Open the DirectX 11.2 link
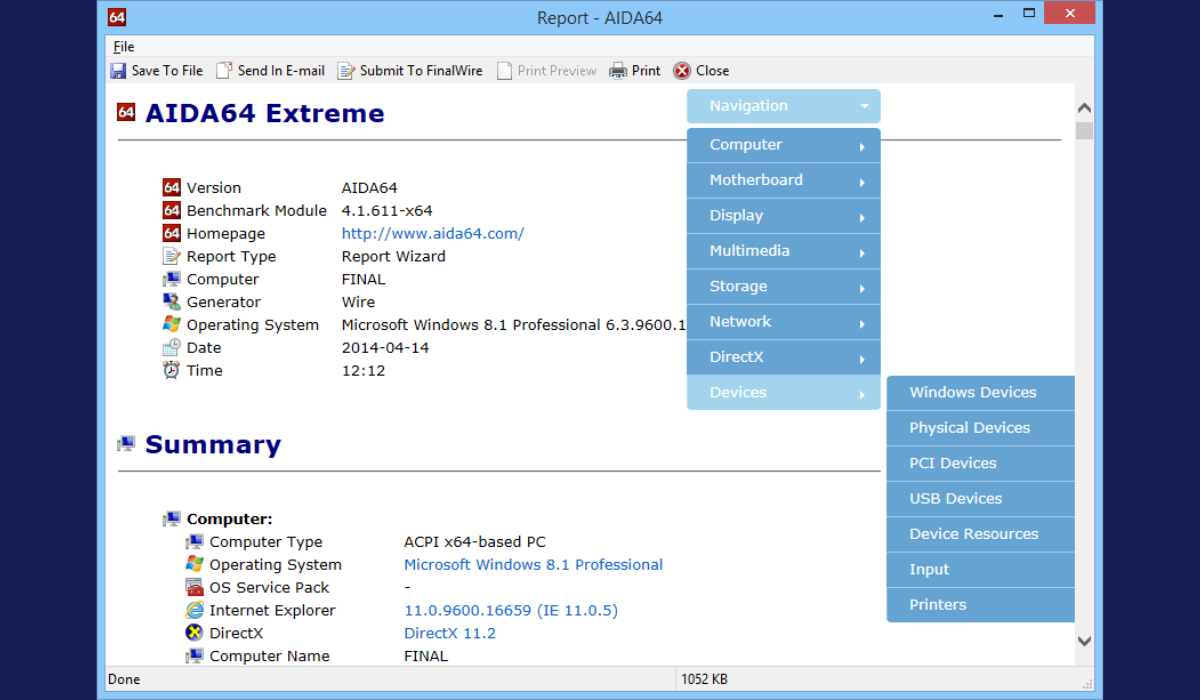Viewport: 1200px width, 700px height. click(x=450, y=633)
